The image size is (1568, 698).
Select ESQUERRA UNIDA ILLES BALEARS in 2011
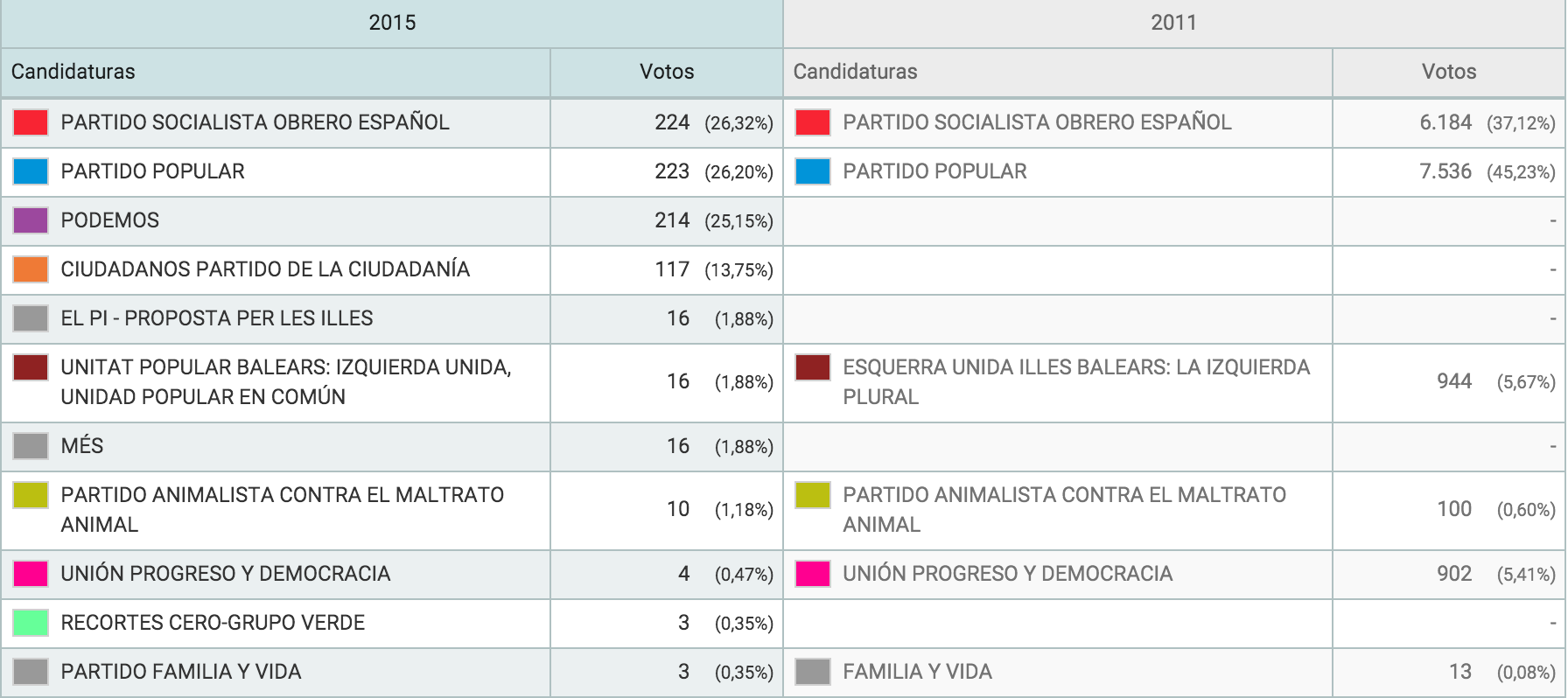[1076, 382]
